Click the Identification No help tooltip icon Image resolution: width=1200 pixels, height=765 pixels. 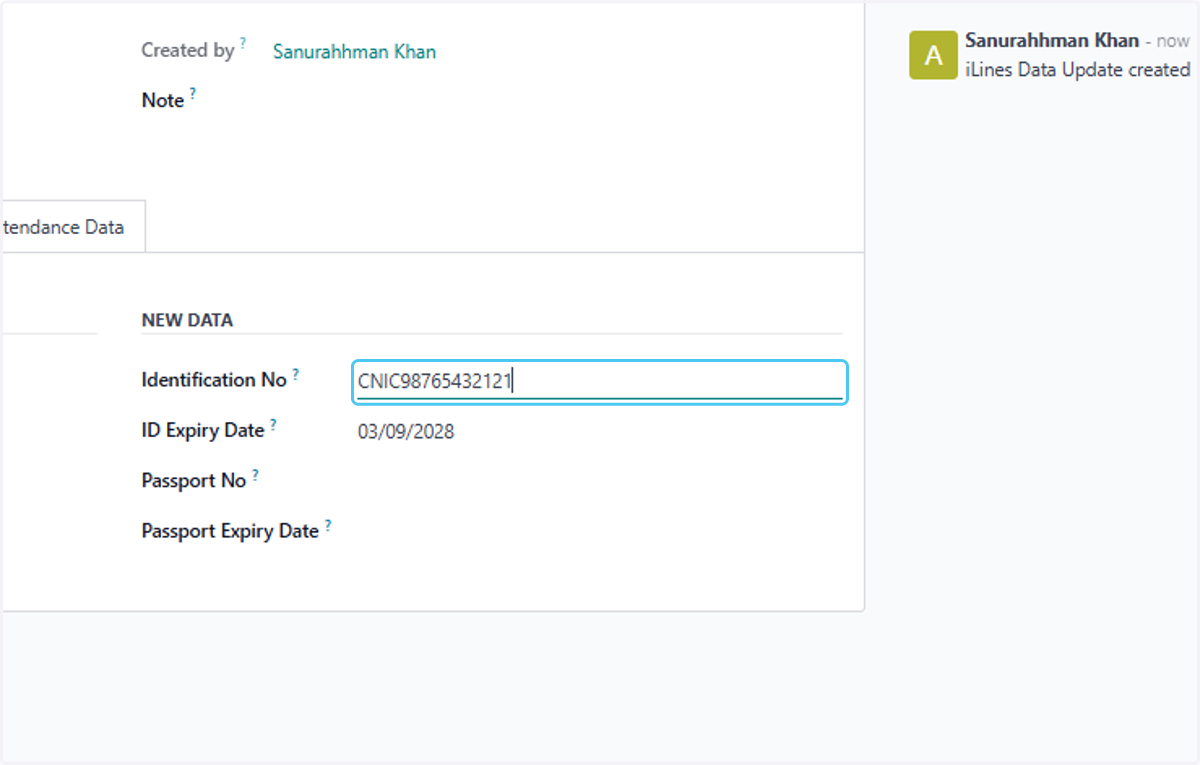click(296, 374)
